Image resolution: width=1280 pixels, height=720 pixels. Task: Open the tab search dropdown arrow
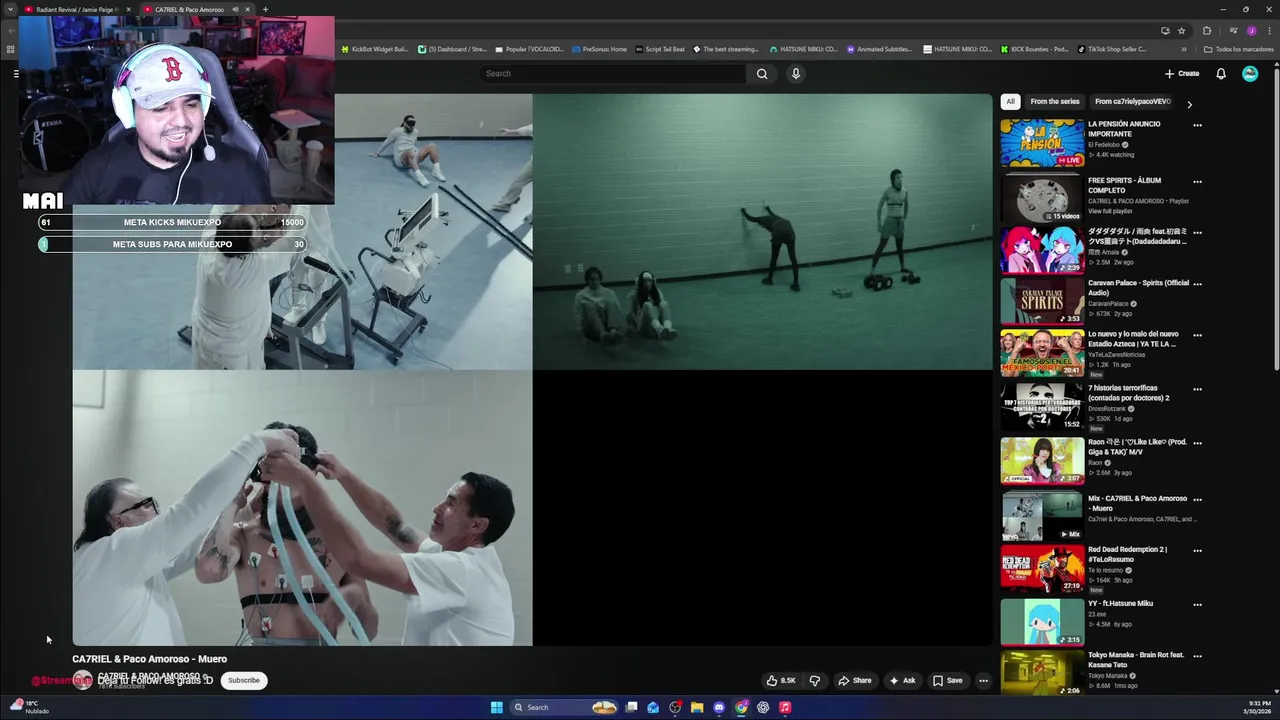(10, 9)
